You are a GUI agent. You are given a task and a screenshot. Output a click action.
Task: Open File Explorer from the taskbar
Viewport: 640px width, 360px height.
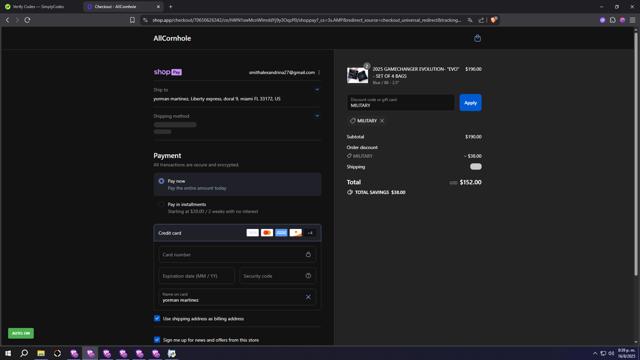tap(41, 353)
